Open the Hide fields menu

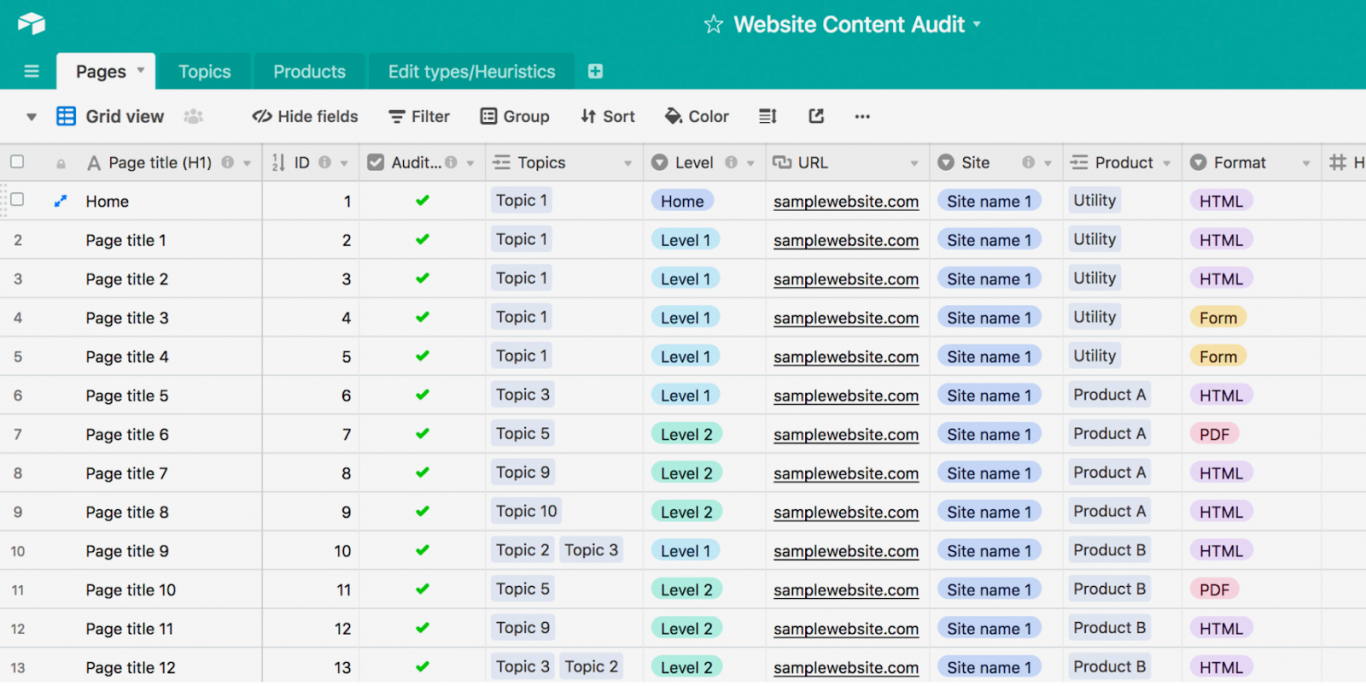pyautogui.click(x=305, y=116)
